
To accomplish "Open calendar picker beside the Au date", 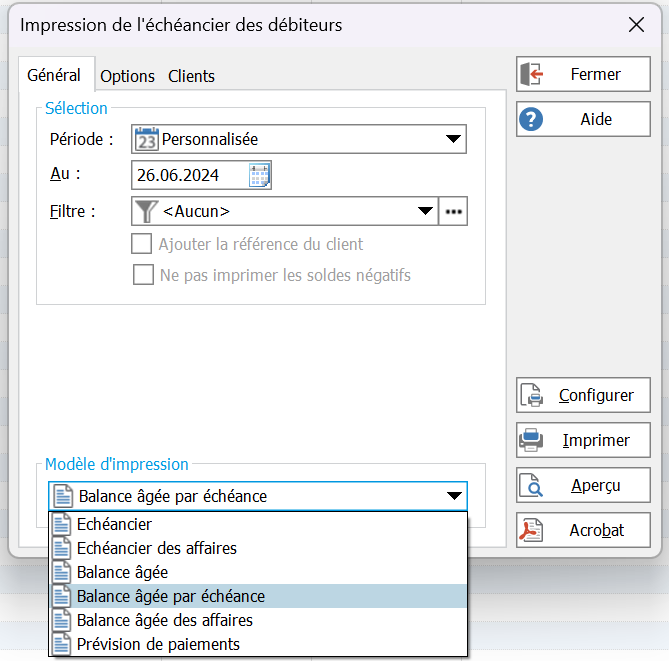I will coord(259,175).
